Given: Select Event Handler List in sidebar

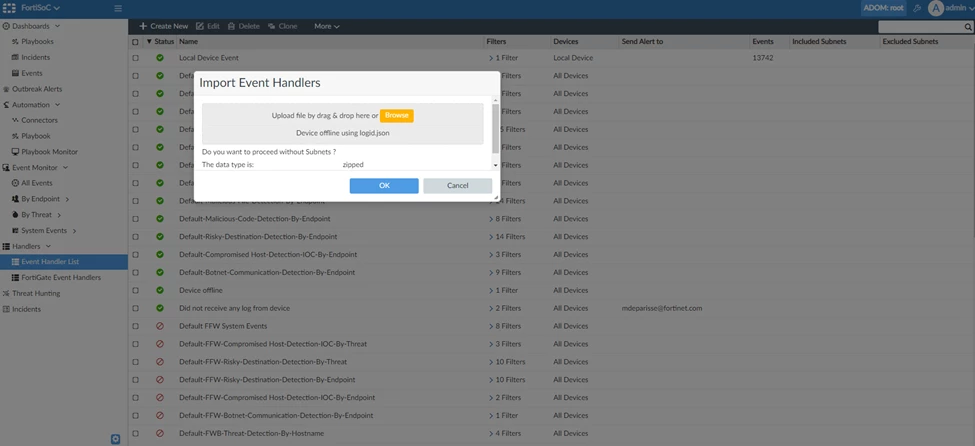Looking at the screenshot, I should tap(64, 262).
